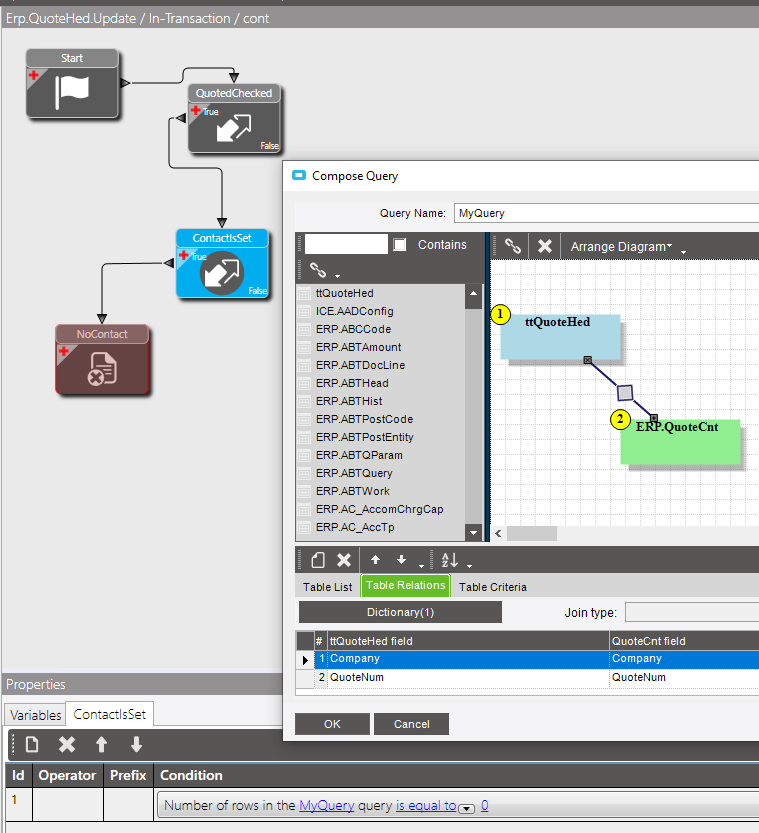
Task: Select the QuotedChecked condition node
Action: point(234,119)
